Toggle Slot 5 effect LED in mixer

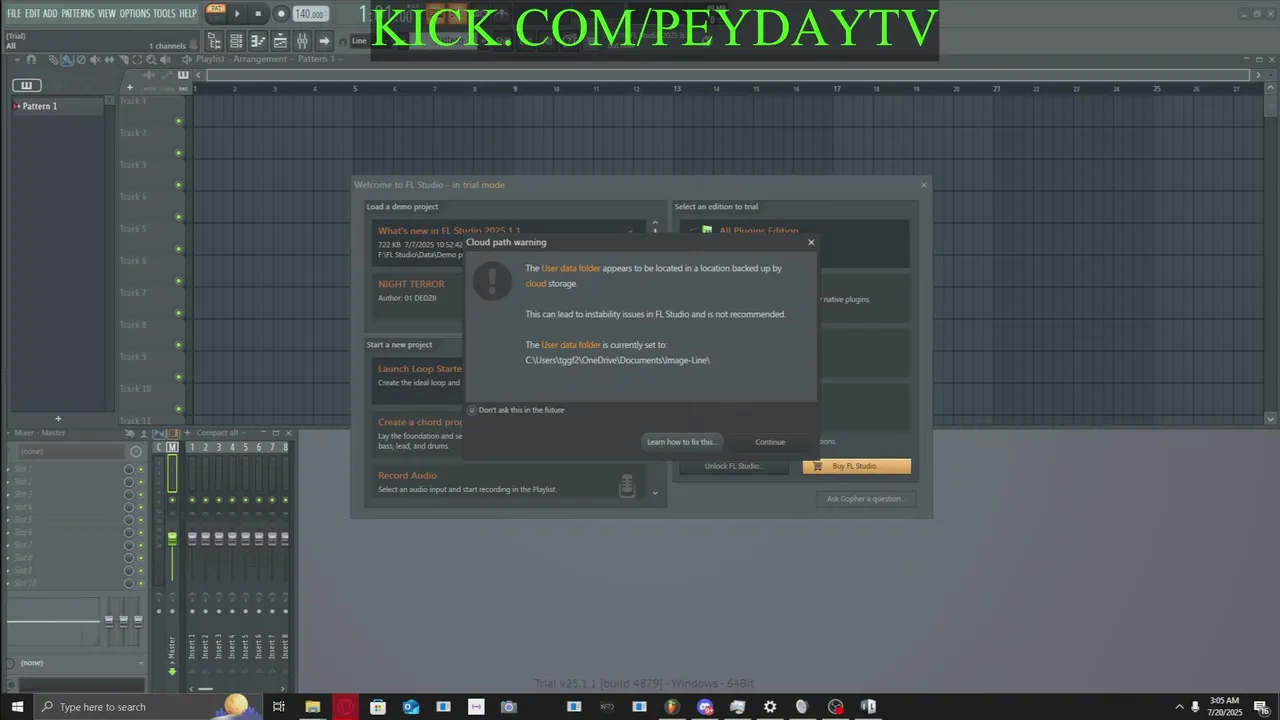(x=141, y=520)
